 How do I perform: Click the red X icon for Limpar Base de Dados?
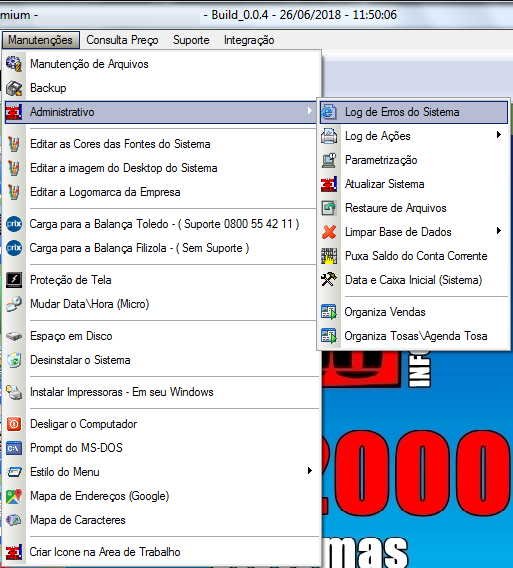329,232
